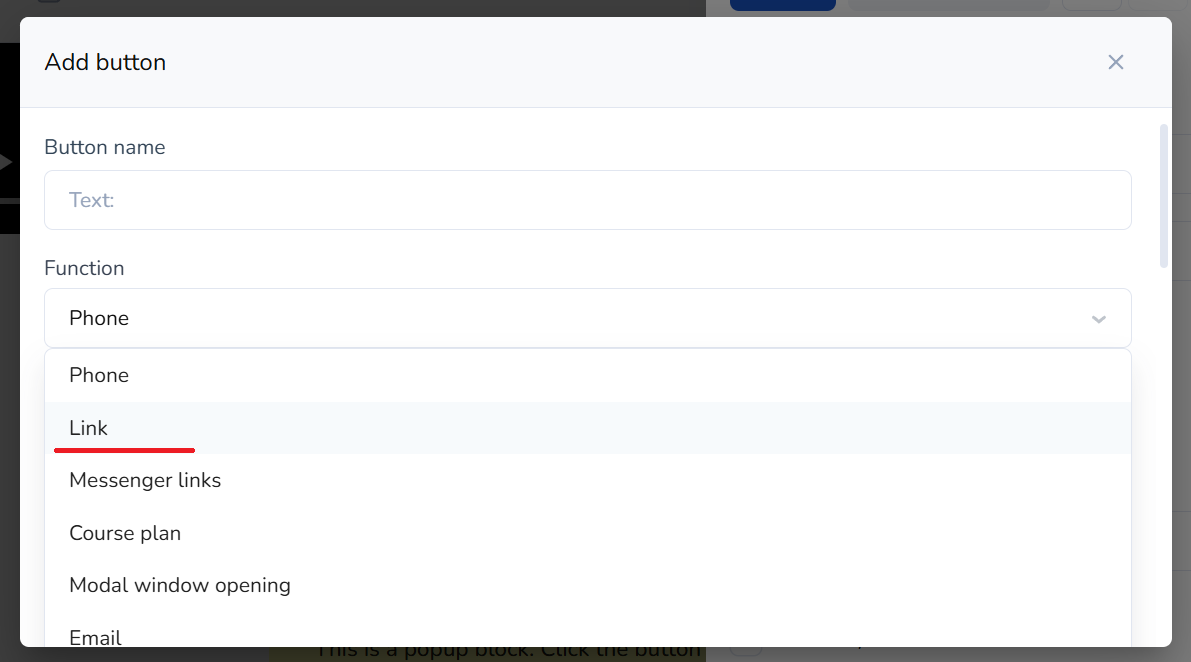Click the gray button above the dialog
This screenshot has height=662, width=1191.
[x=948, y=5]
